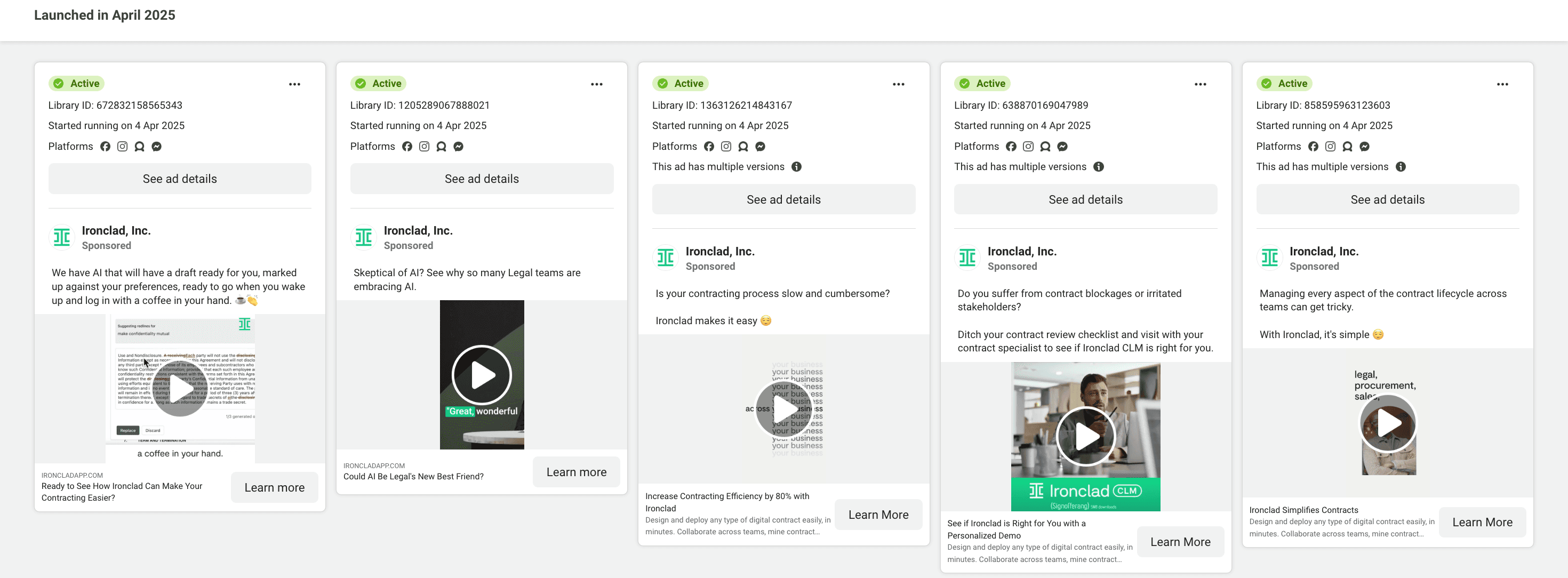Image resolution: width=1568 pixels, height=578 pixels.
Task: Click Instagram platform icon on ad 858595963123603
Action: click(x=1331, y=146)
